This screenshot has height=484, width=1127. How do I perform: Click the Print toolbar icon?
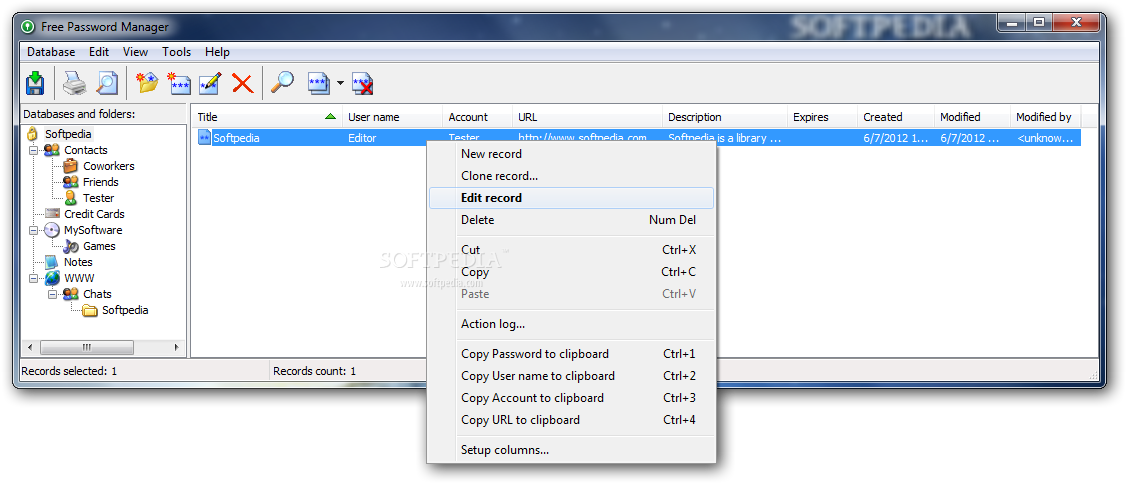[x=74, y=83]
